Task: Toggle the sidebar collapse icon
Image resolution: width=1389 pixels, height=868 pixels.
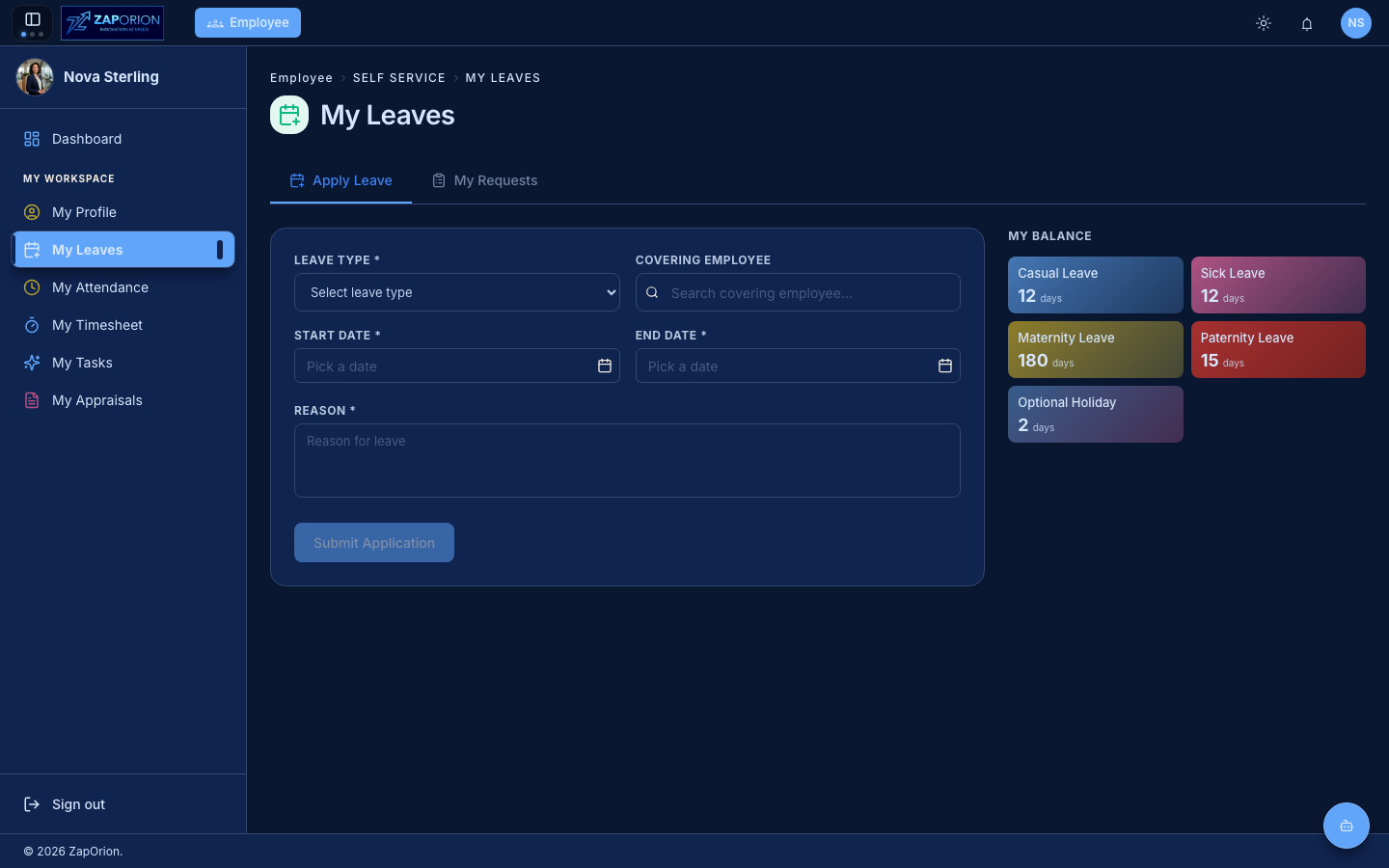Action: coord(32,19)
